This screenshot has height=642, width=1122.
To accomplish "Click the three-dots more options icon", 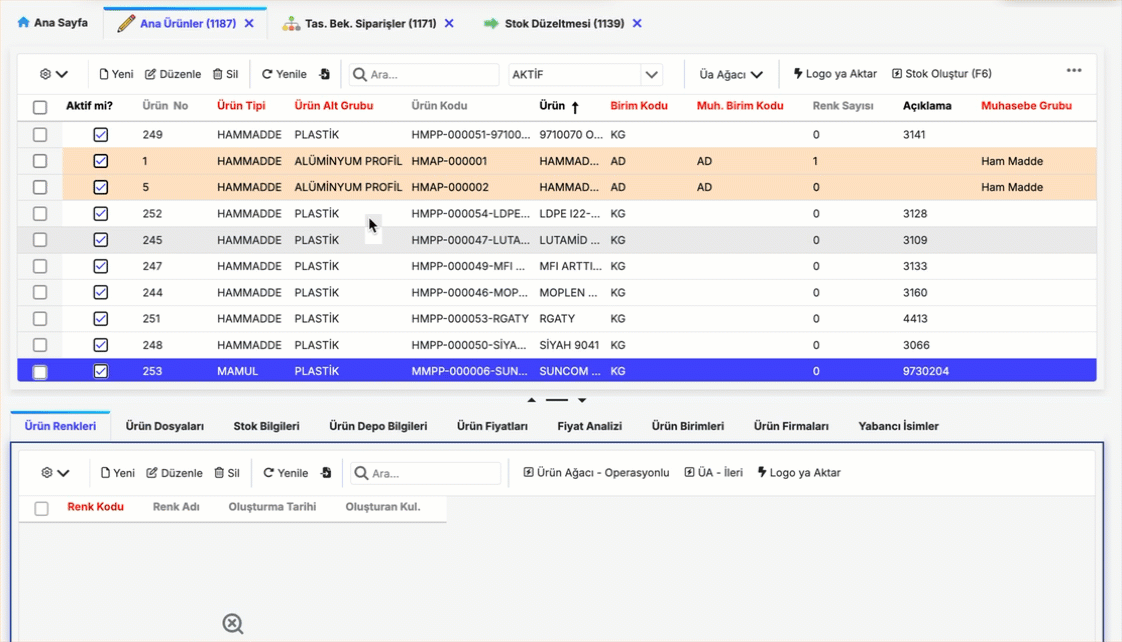I will [1074, 71].
